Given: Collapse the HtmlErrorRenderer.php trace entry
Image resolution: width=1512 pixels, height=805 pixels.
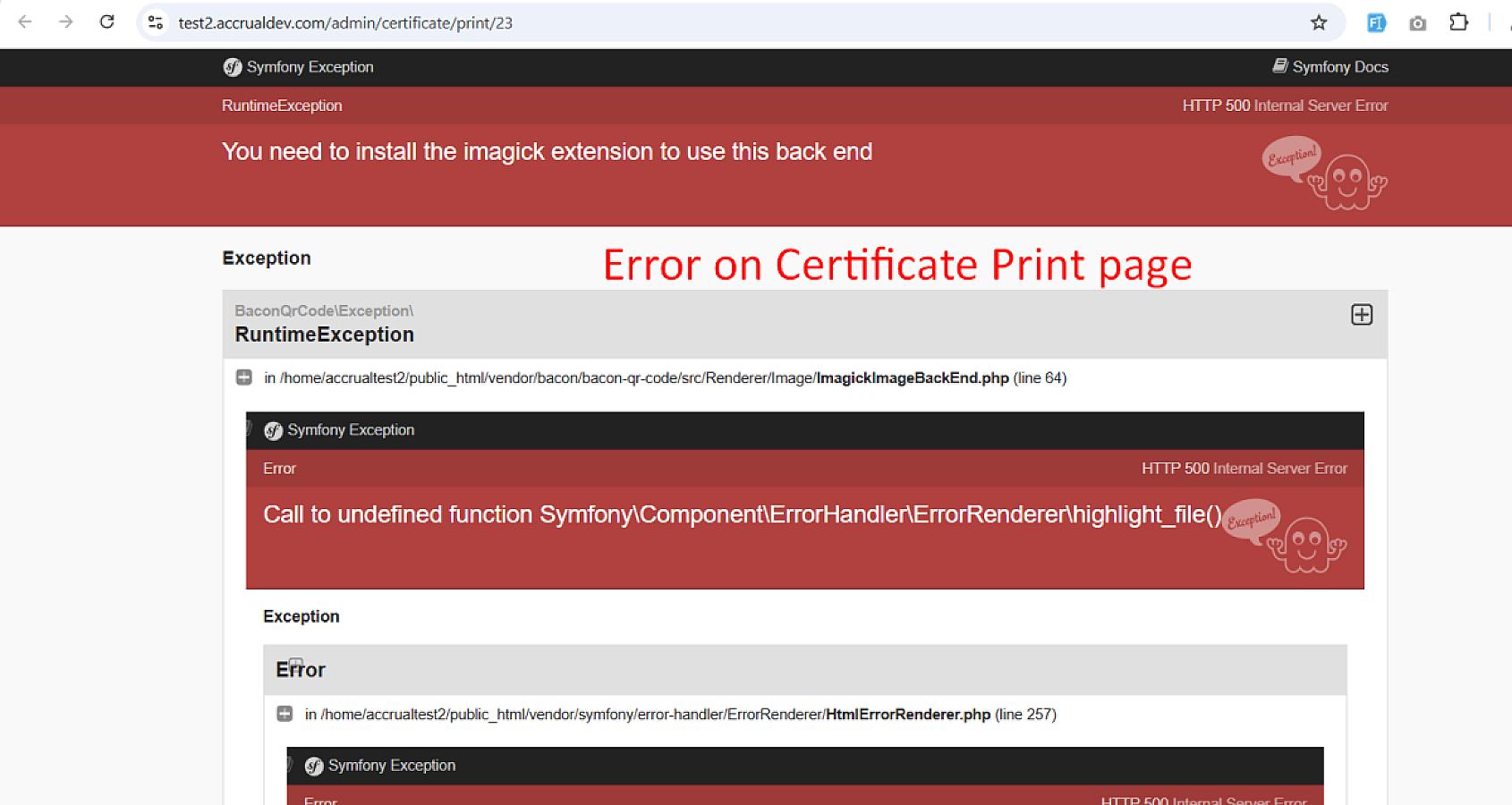Looking at the screenshot, I should pyautogui.click(x=285, y=714).
